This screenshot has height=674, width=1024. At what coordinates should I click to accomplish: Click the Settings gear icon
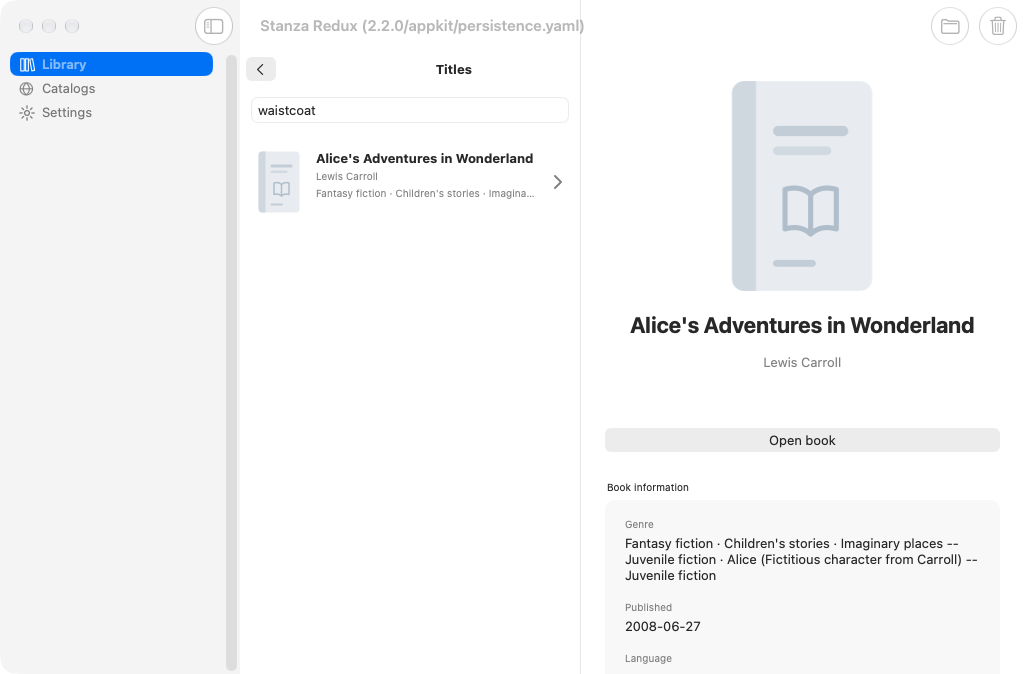click(27, 112)
